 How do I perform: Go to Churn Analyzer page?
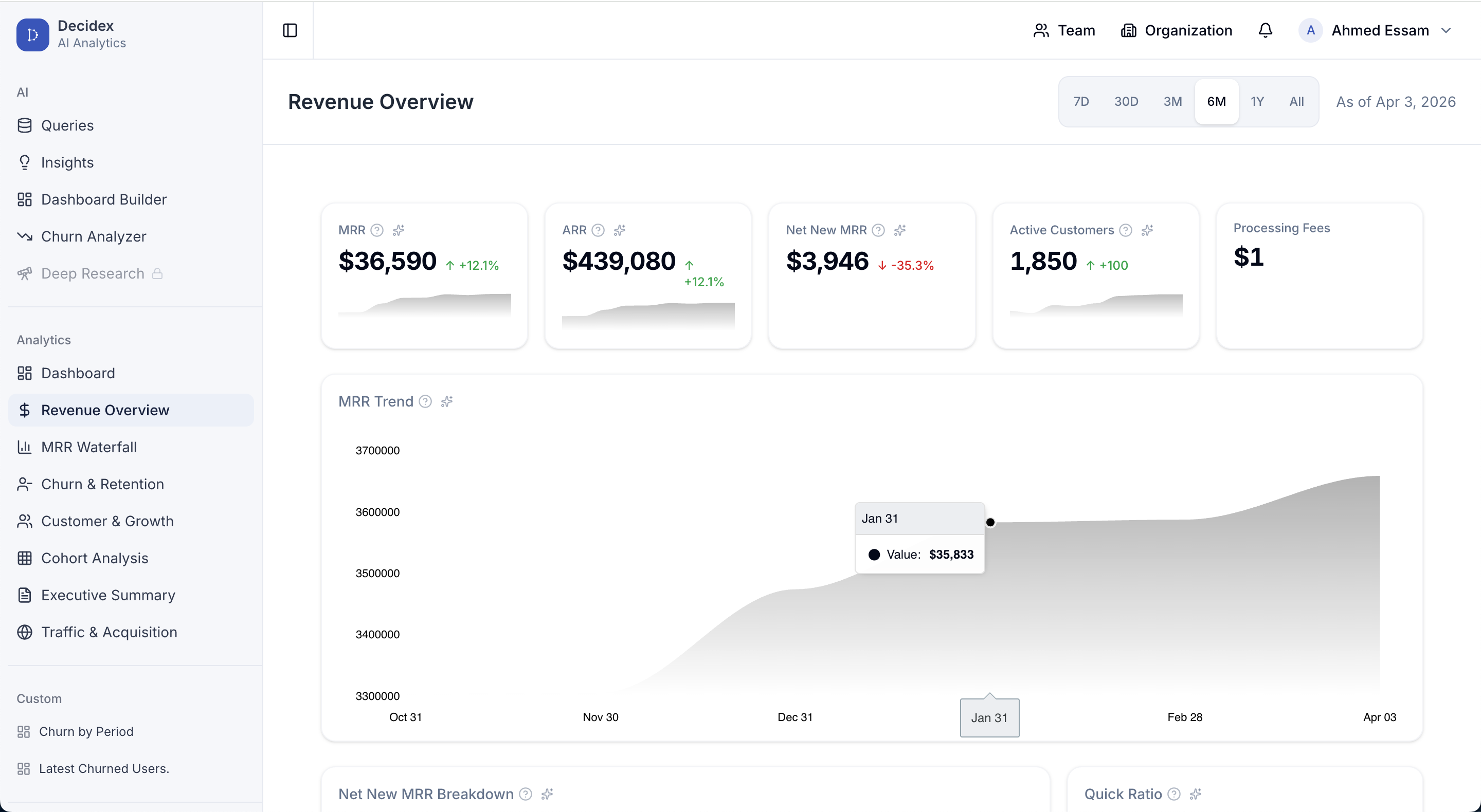93,237
